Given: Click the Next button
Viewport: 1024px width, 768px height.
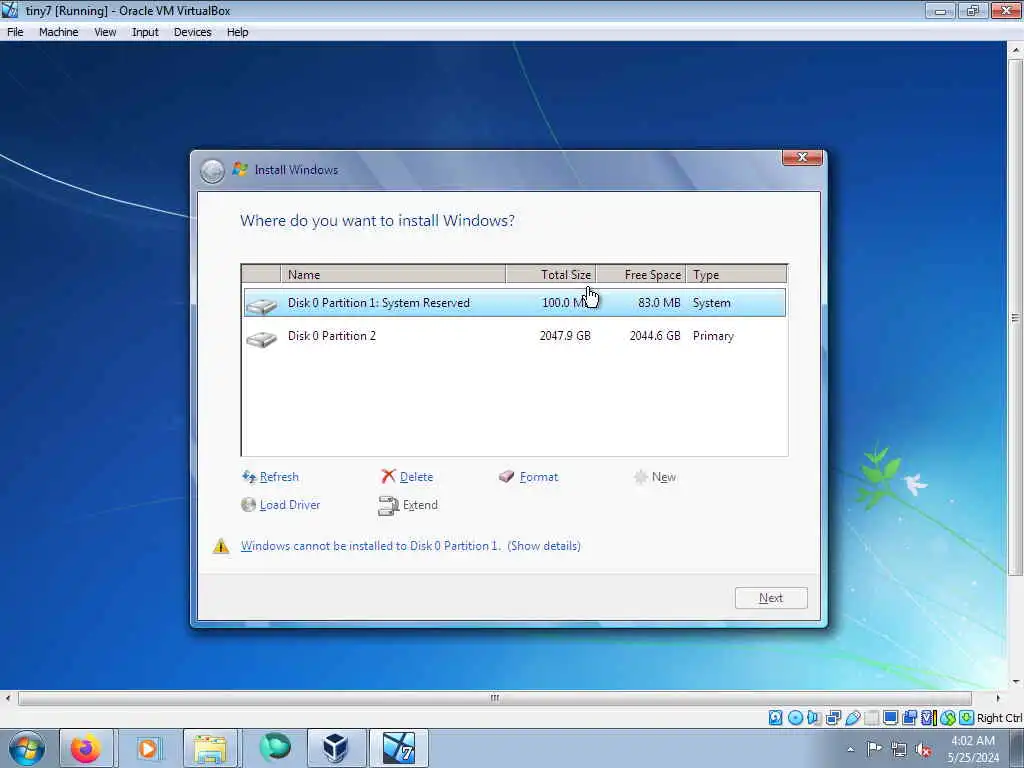Looking at the screenshot, I should pyautogui.click(x=771, y=598).
